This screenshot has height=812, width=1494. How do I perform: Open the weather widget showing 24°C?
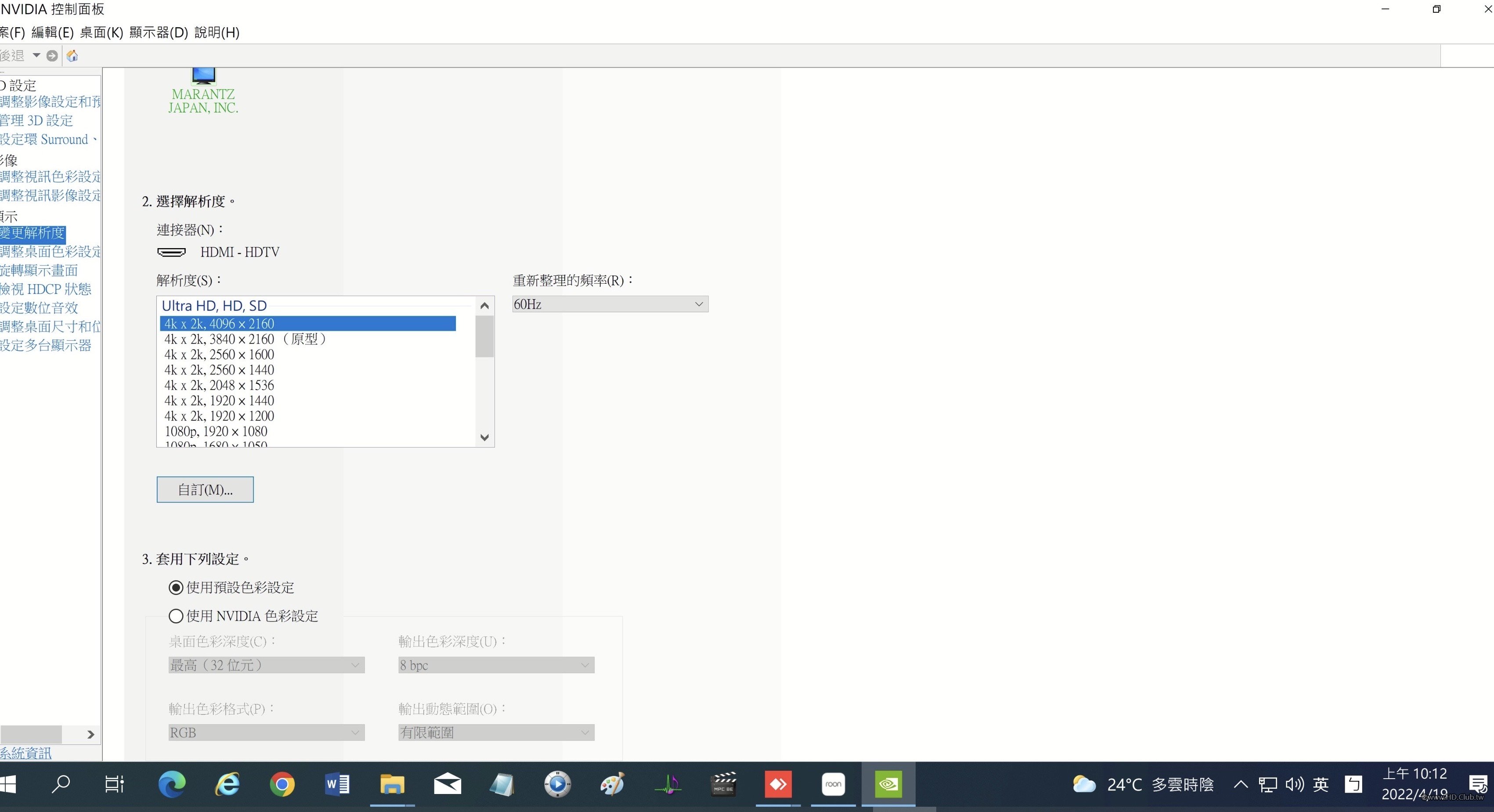coord(1143,785)
